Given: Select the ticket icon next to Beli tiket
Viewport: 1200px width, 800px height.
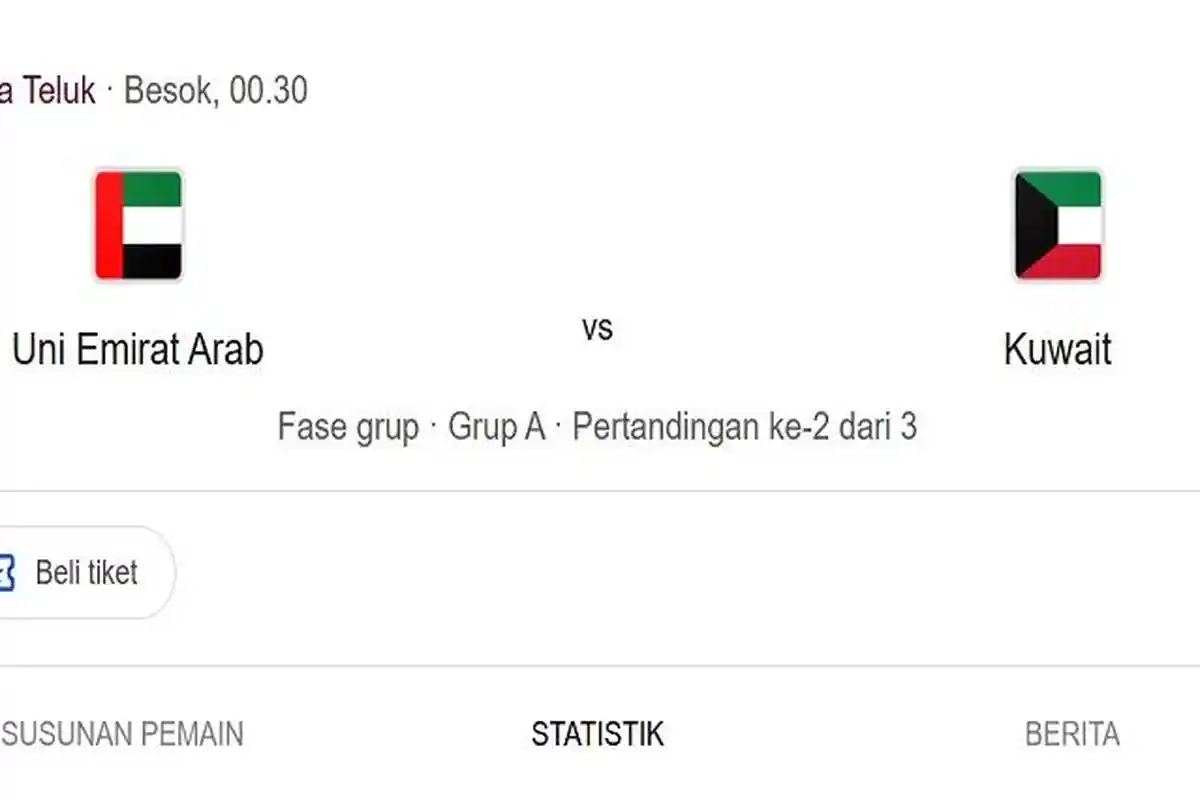Looking at the screenshot, I should (x=8, y=573).
